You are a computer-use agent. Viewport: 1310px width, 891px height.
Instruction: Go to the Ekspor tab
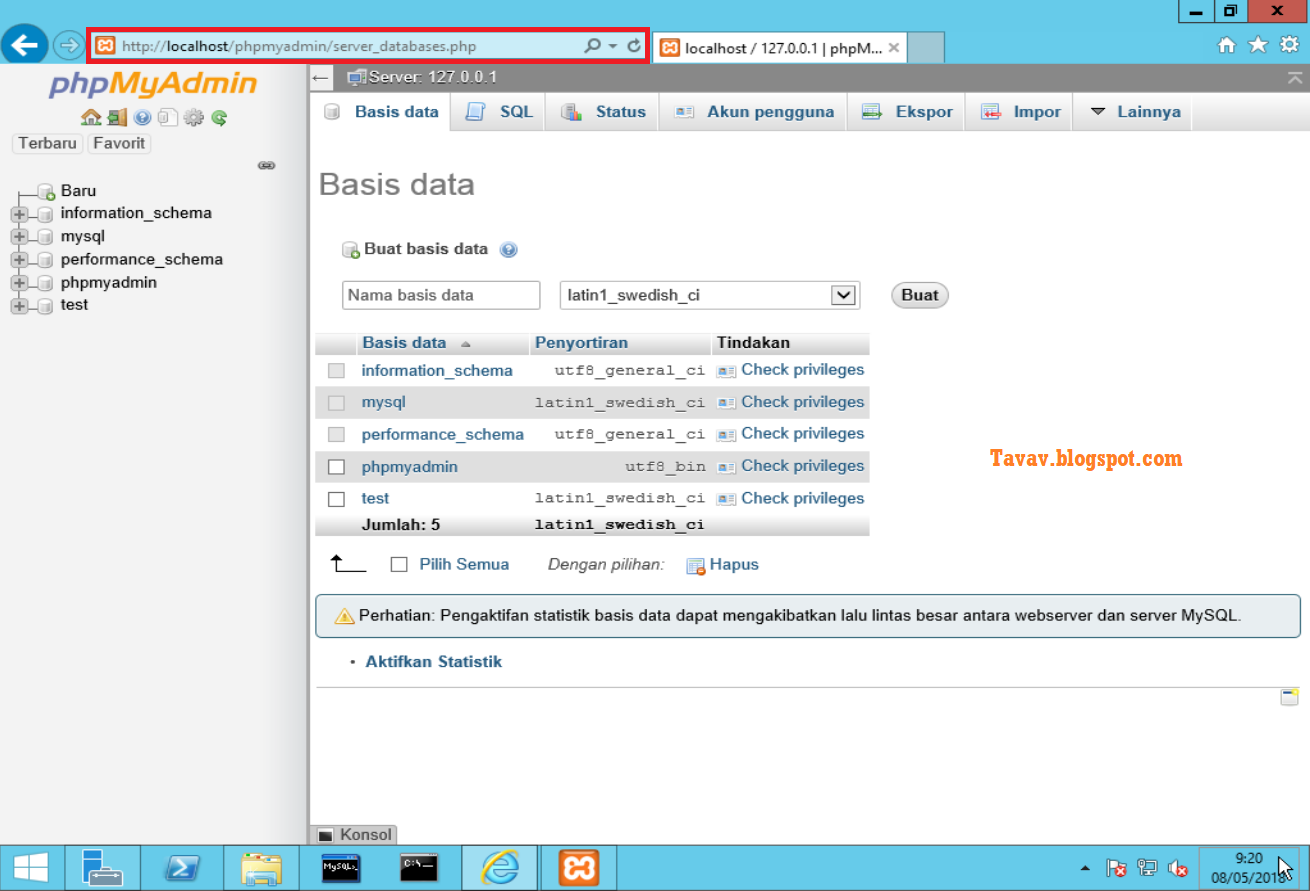tap(906, 112)
